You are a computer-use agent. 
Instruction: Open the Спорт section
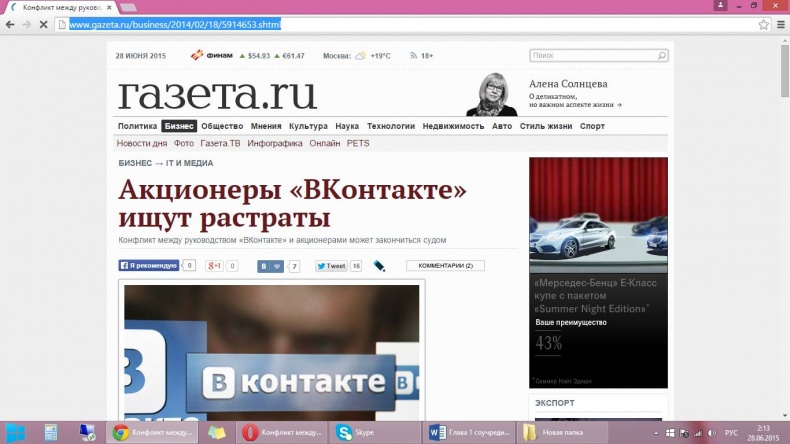592,126
